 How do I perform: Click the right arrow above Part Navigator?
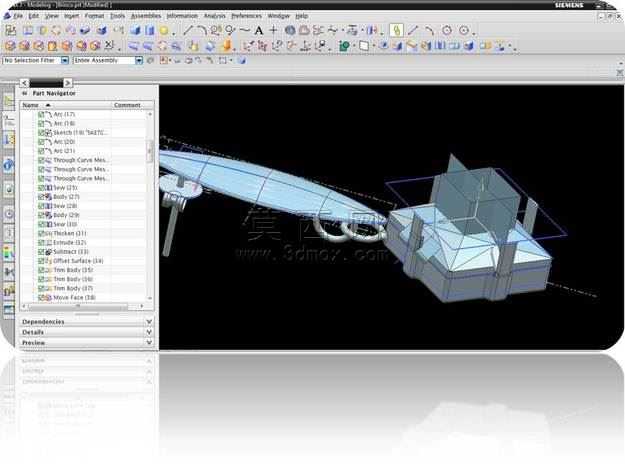pos(68,83)
